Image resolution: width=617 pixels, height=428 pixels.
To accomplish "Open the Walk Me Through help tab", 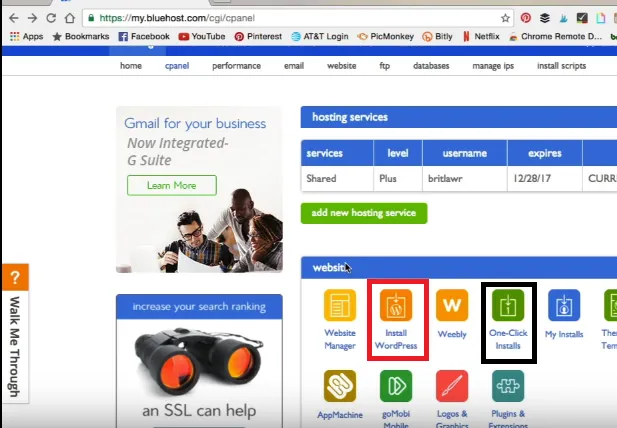I will point(15,347).
